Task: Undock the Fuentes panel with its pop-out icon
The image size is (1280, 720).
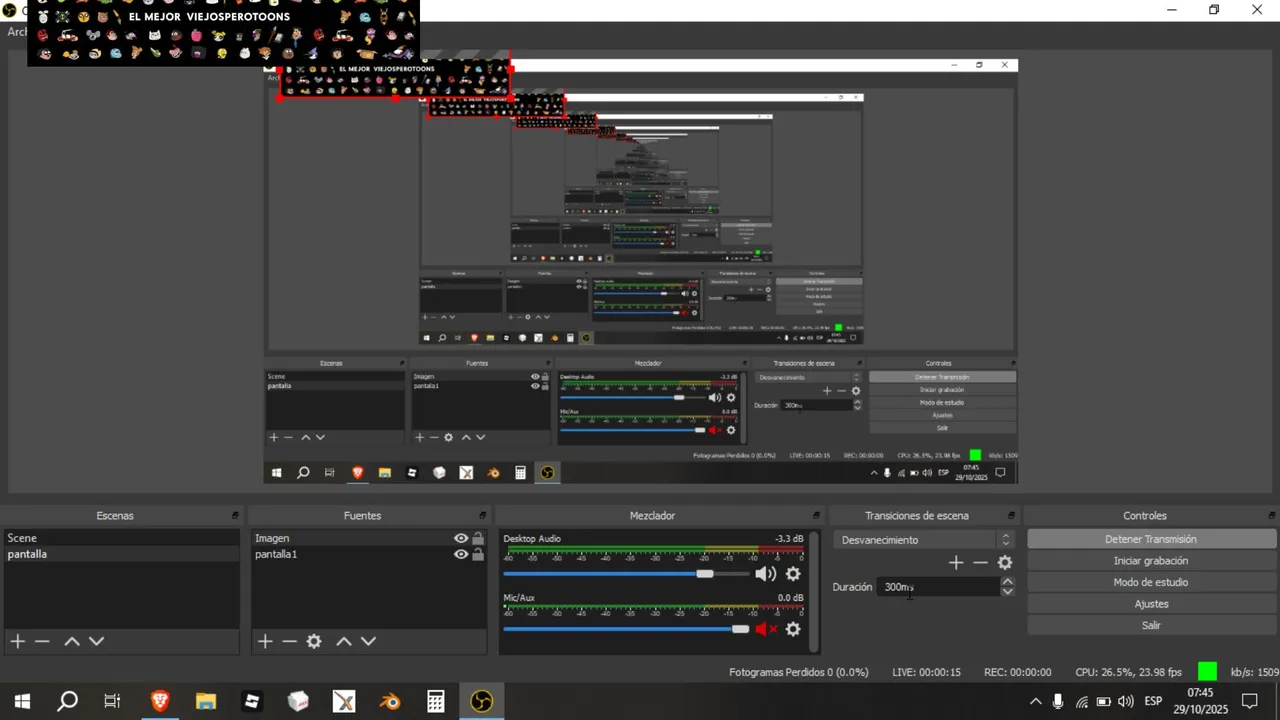Action: (482, 515)
